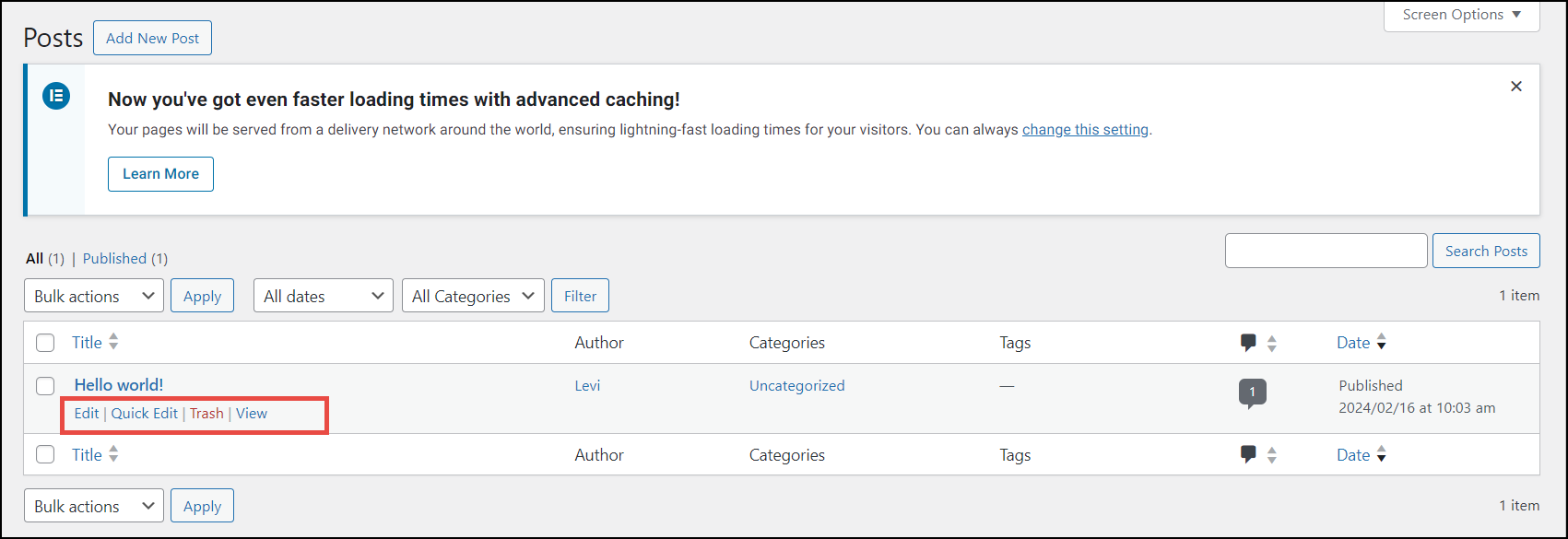Select the Hello world! post checkbox
This screenshot has width=1568, height=539.
click(45, 386)
